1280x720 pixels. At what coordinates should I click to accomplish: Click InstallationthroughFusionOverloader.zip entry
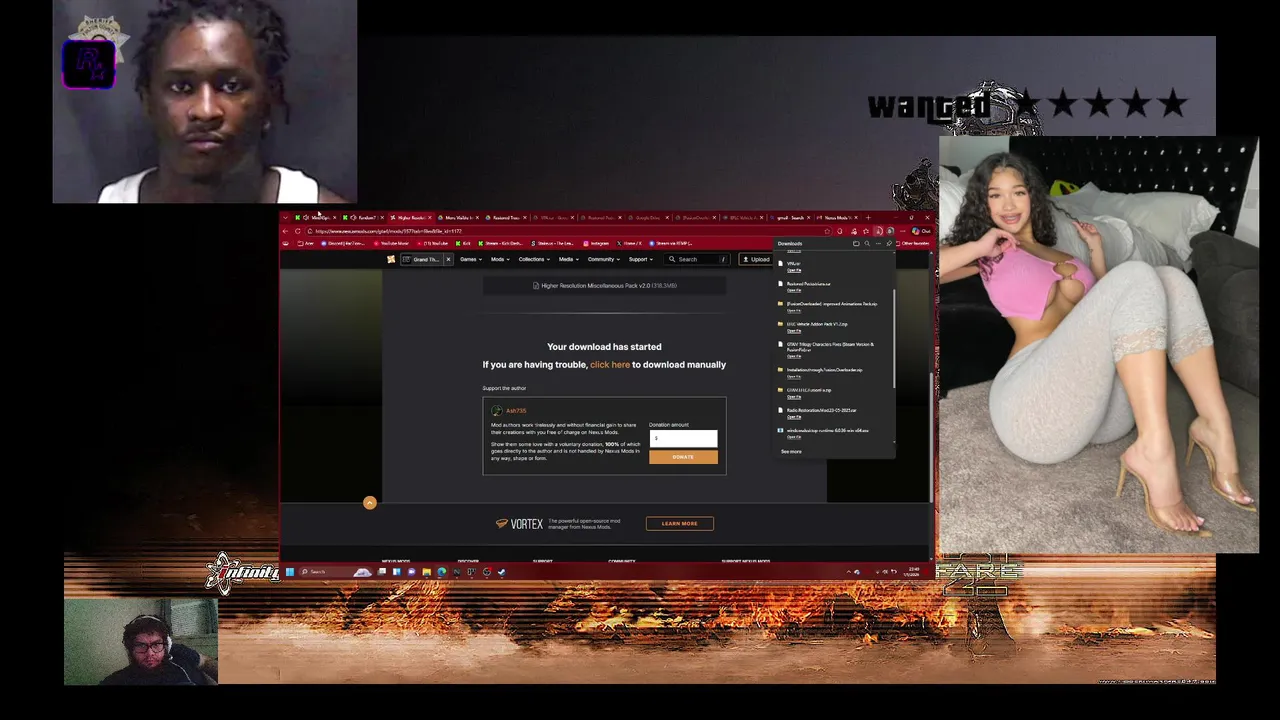click(825, 370)
